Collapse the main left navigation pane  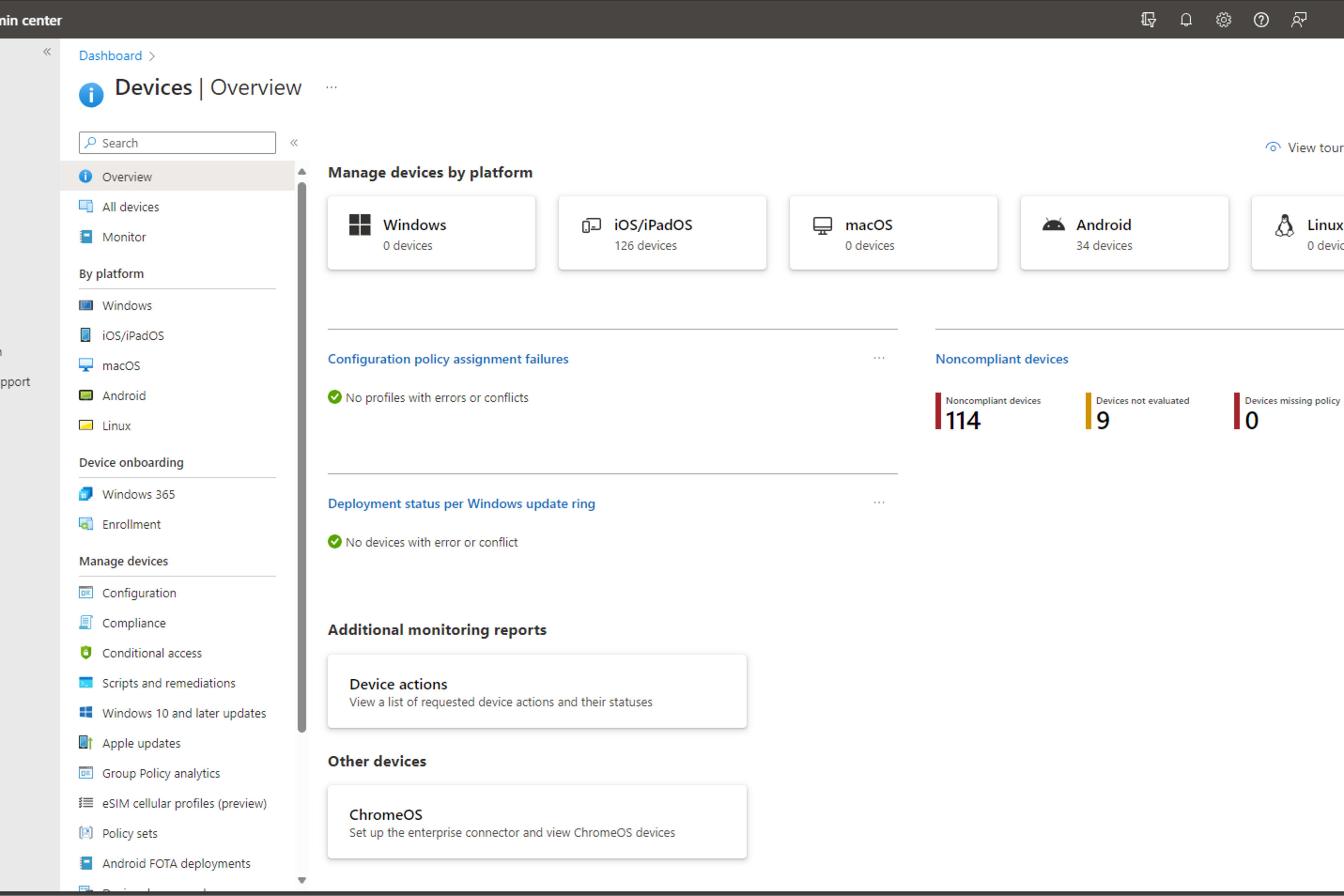(x=47, y=52)
